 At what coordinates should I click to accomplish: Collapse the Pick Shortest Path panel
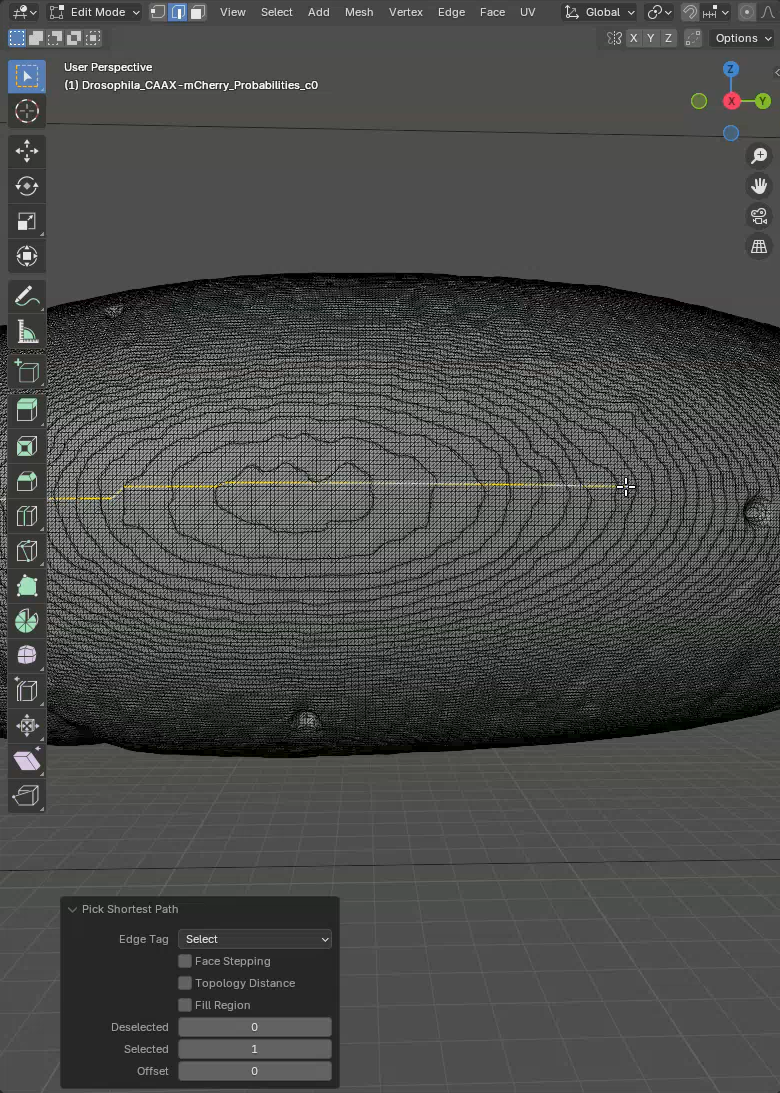(x=72, y=909)
